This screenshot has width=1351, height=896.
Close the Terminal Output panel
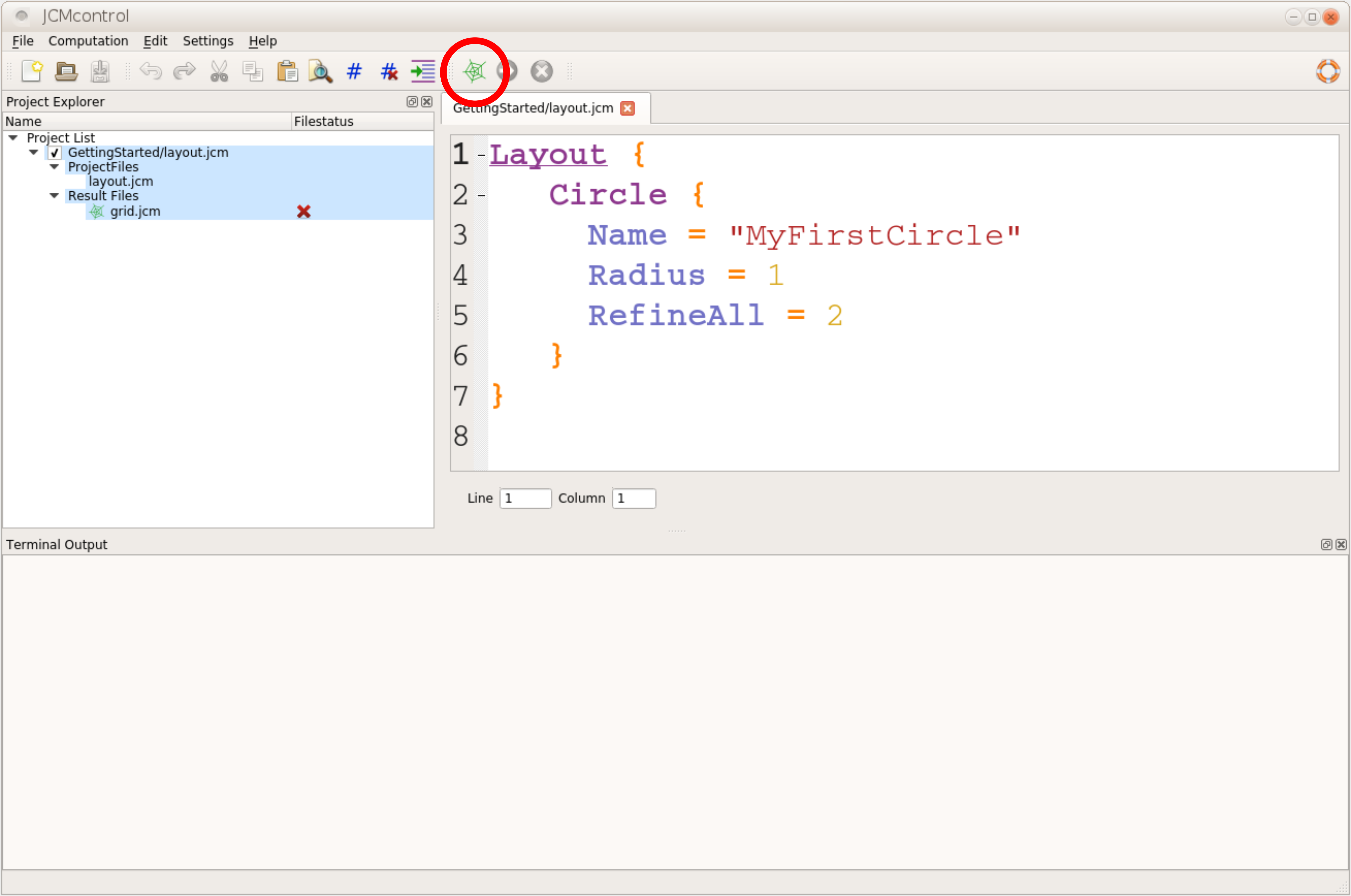pos(1341,545)
